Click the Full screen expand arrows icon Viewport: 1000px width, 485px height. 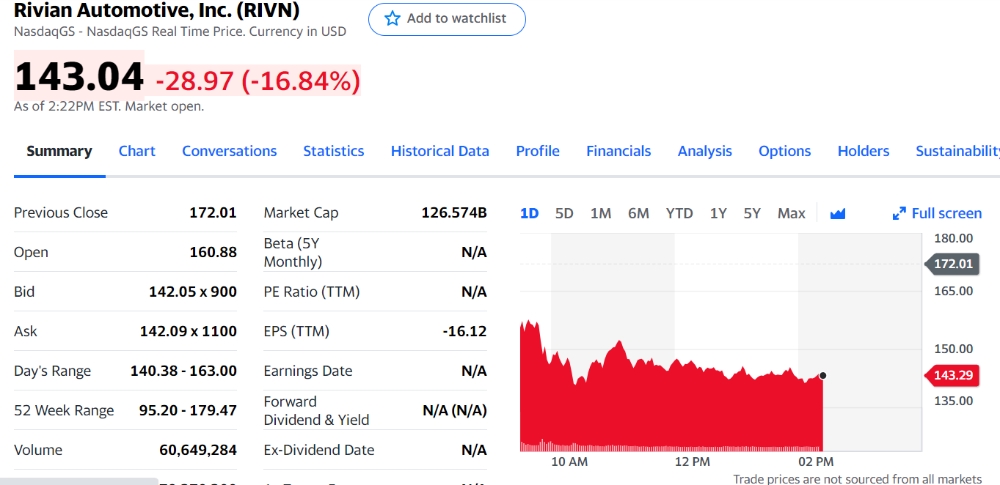click(899, 214)
